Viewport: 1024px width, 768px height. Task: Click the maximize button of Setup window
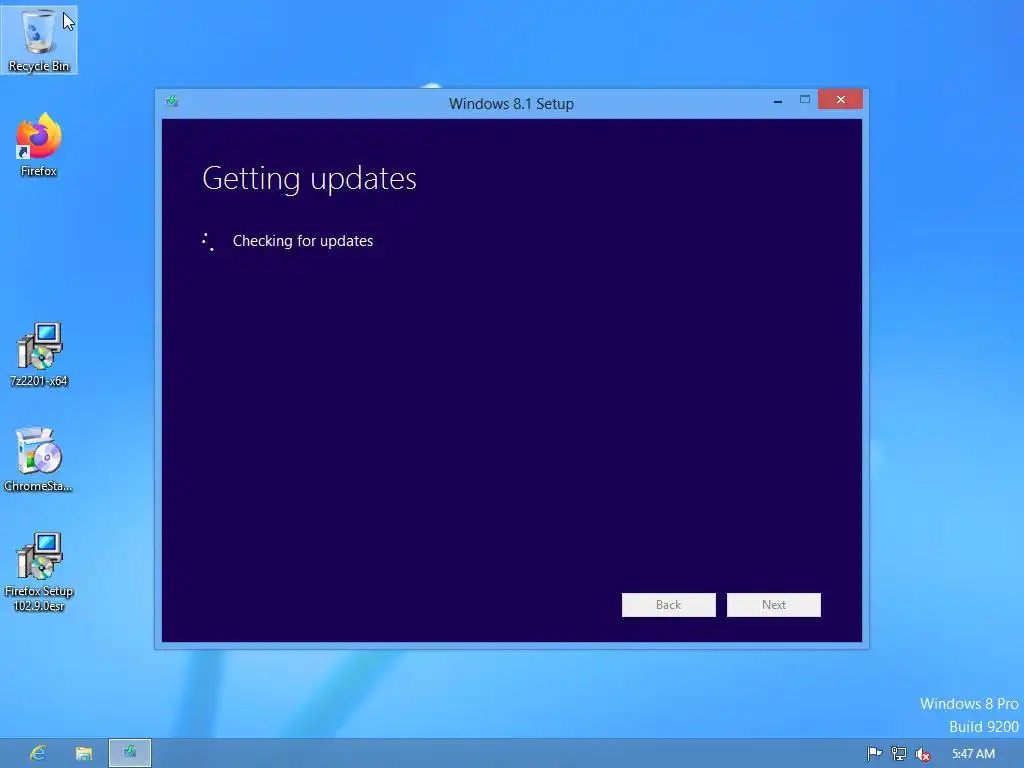805,100
